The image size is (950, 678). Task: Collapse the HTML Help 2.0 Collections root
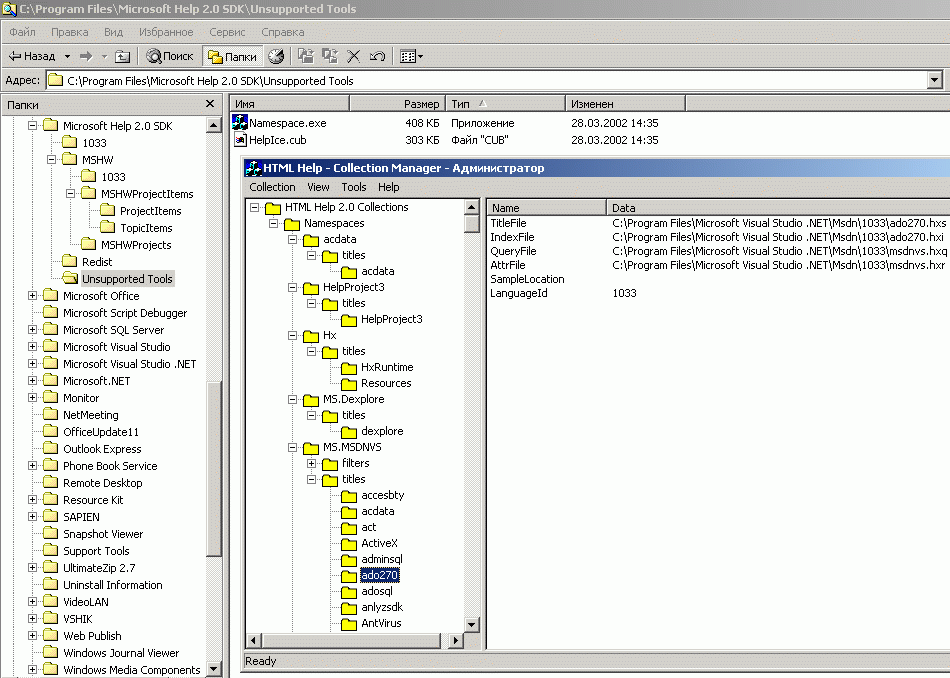[254, 207]
